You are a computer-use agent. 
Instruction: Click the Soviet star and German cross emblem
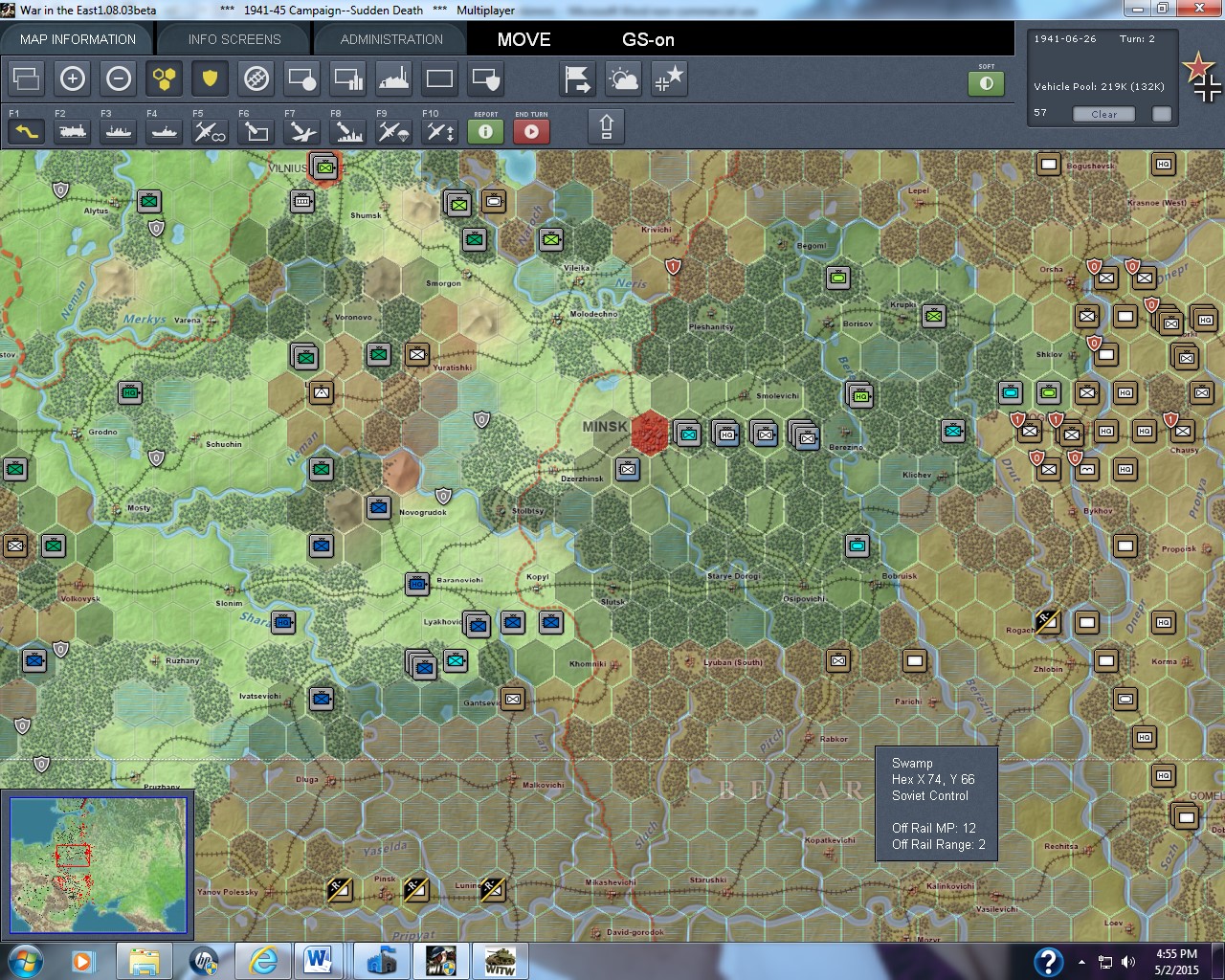click(x=1202, y=78)
